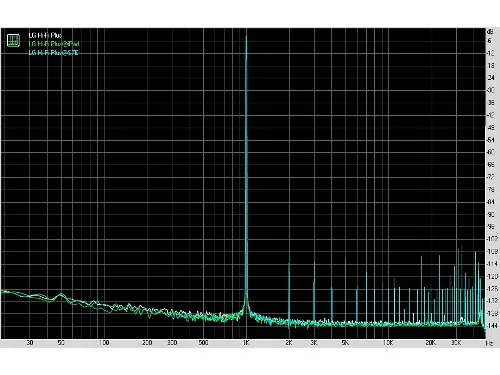This screenshot has width=500, height=375.
Task: Click the 2K frequency axis label
Action: point(289,343)
